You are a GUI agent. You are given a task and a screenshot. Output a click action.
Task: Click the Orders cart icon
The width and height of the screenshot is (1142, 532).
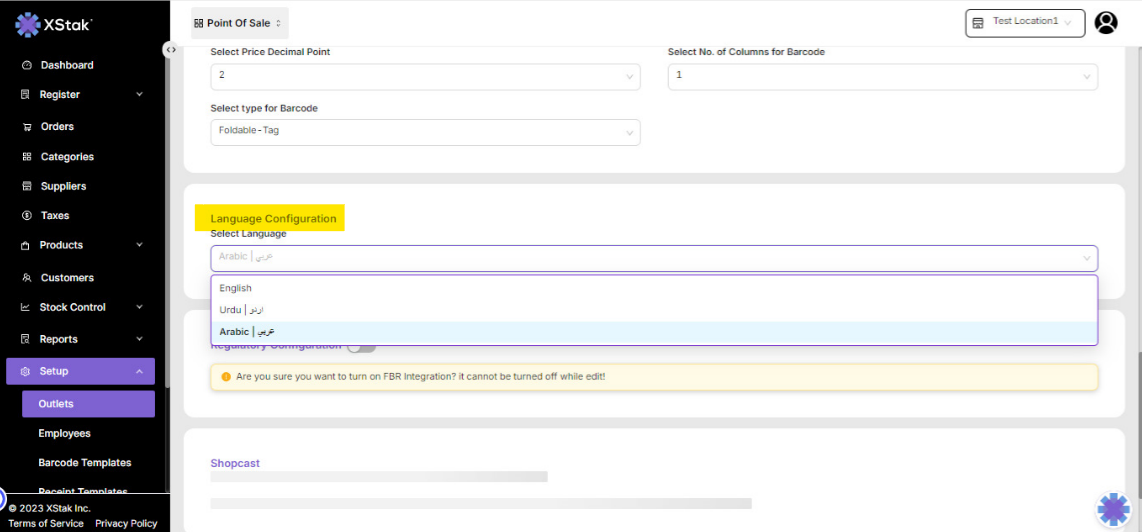tap(27, 127)
